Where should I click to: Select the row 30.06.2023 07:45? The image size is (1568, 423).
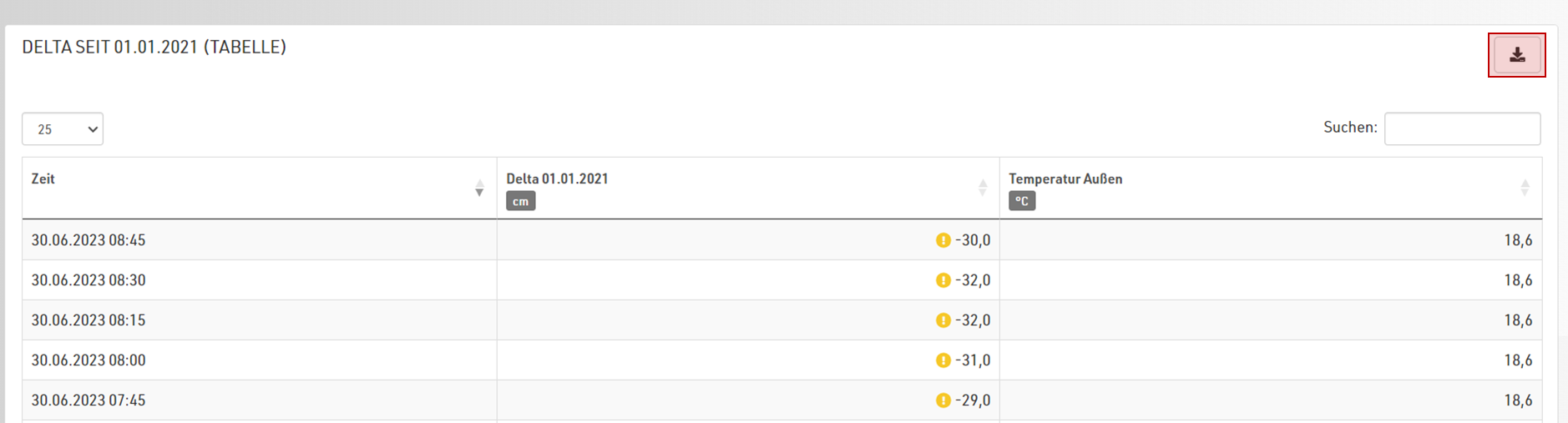tap(782, 400)
